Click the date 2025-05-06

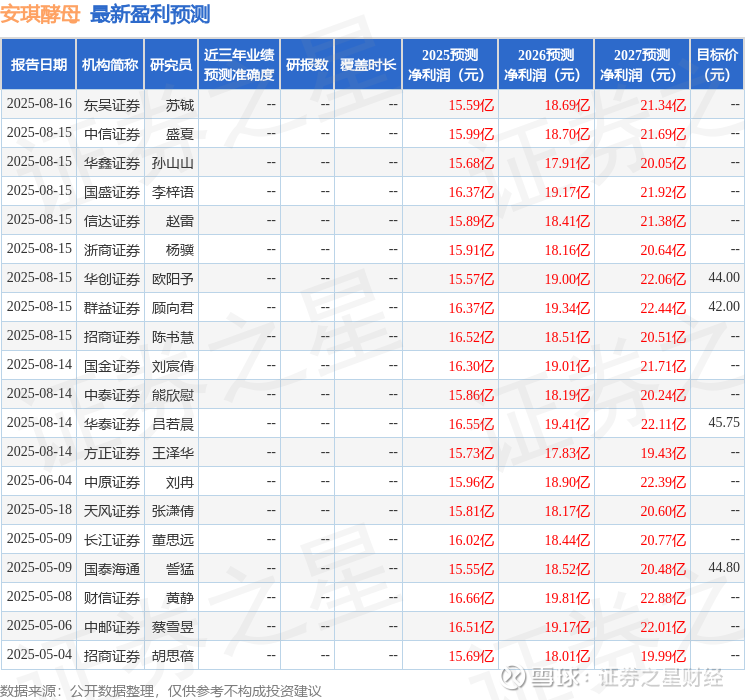(x=39, y=625)
